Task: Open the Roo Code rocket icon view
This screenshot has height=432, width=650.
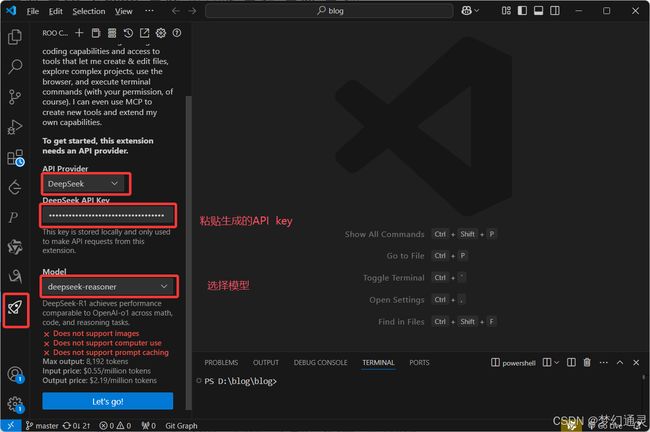Action: (15, 308)
